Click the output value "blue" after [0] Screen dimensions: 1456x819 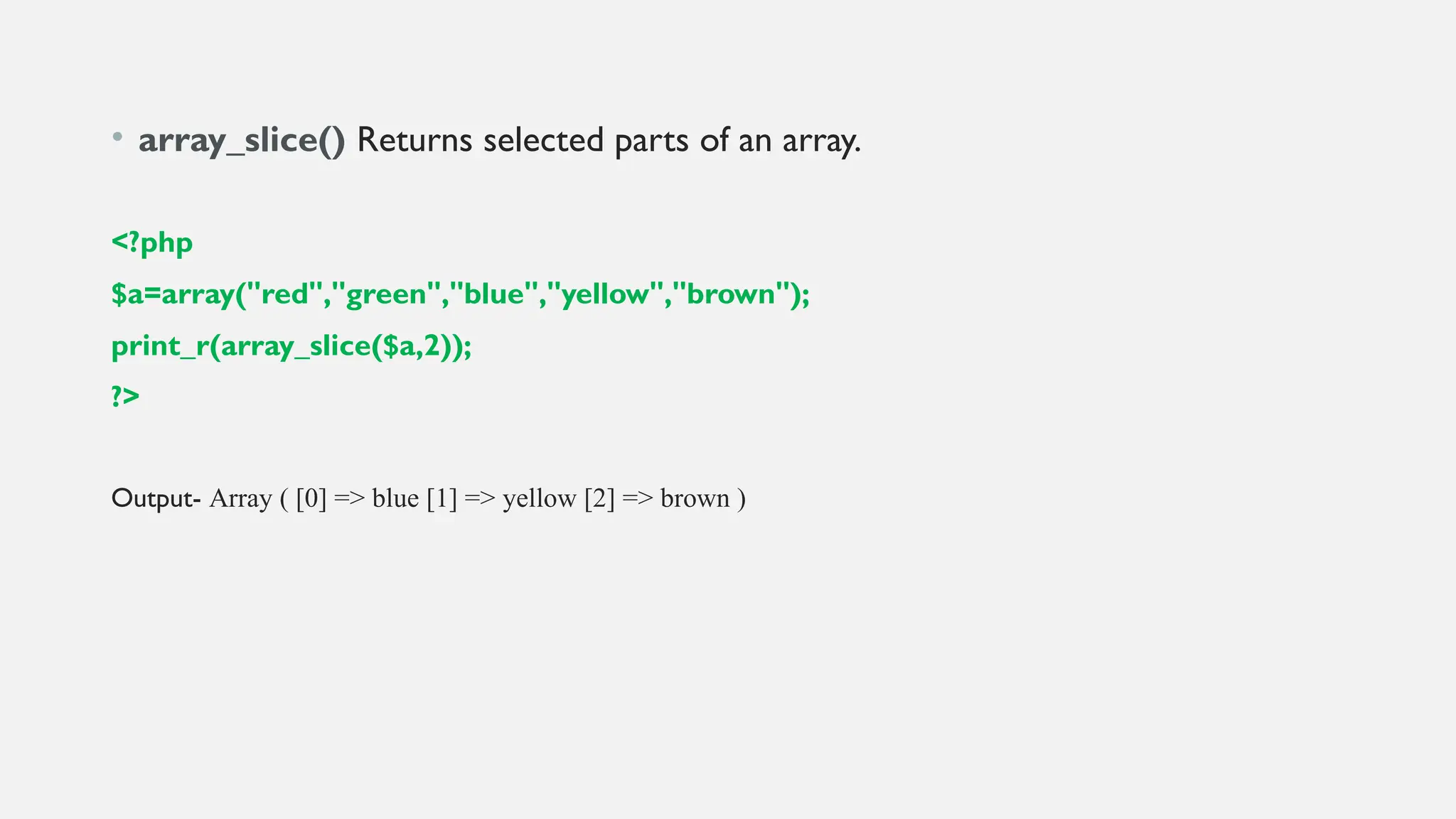(395, 498)
